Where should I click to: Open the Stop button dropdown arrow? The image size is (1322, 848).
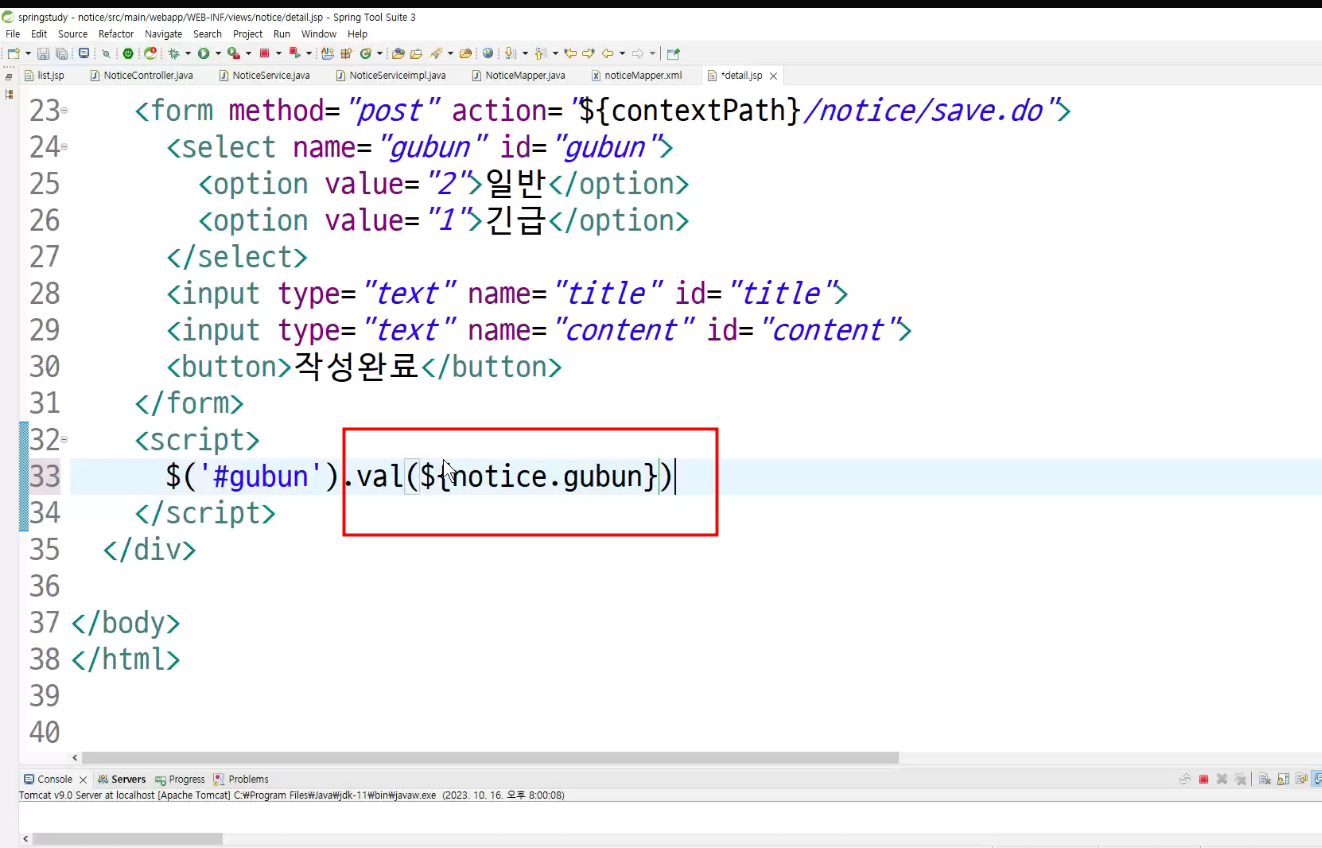click(x=278, y=54)
